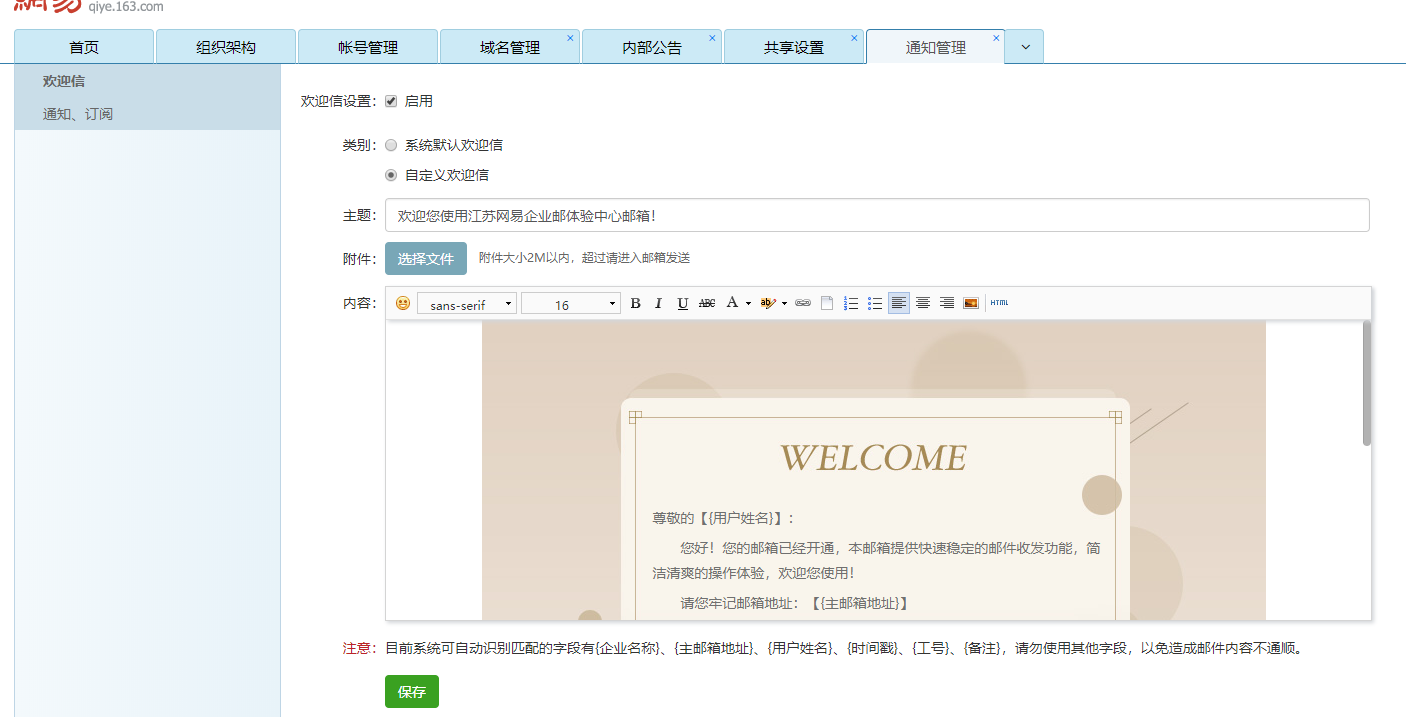
Task: Open the sans-serif font family dropdown
Action: [467, 304]
